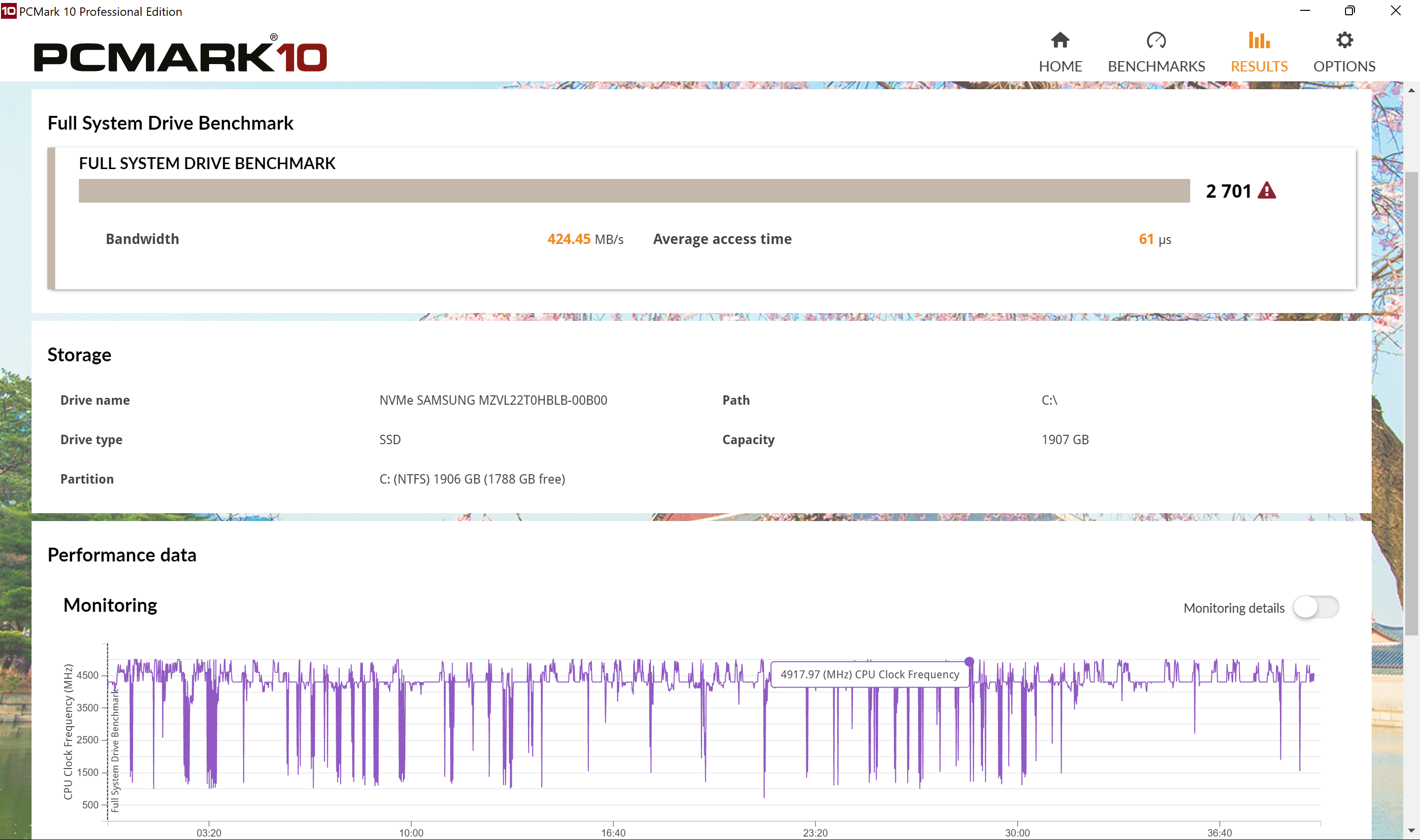Click the scrollbar up arrow
The height and width of the screenshot is (840, 1420).
point(1411,90)
